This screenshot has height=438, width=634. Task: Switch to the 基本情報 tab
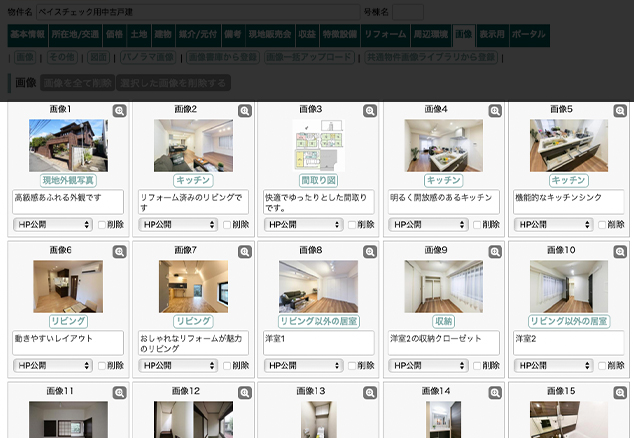(x=27, y=34)
